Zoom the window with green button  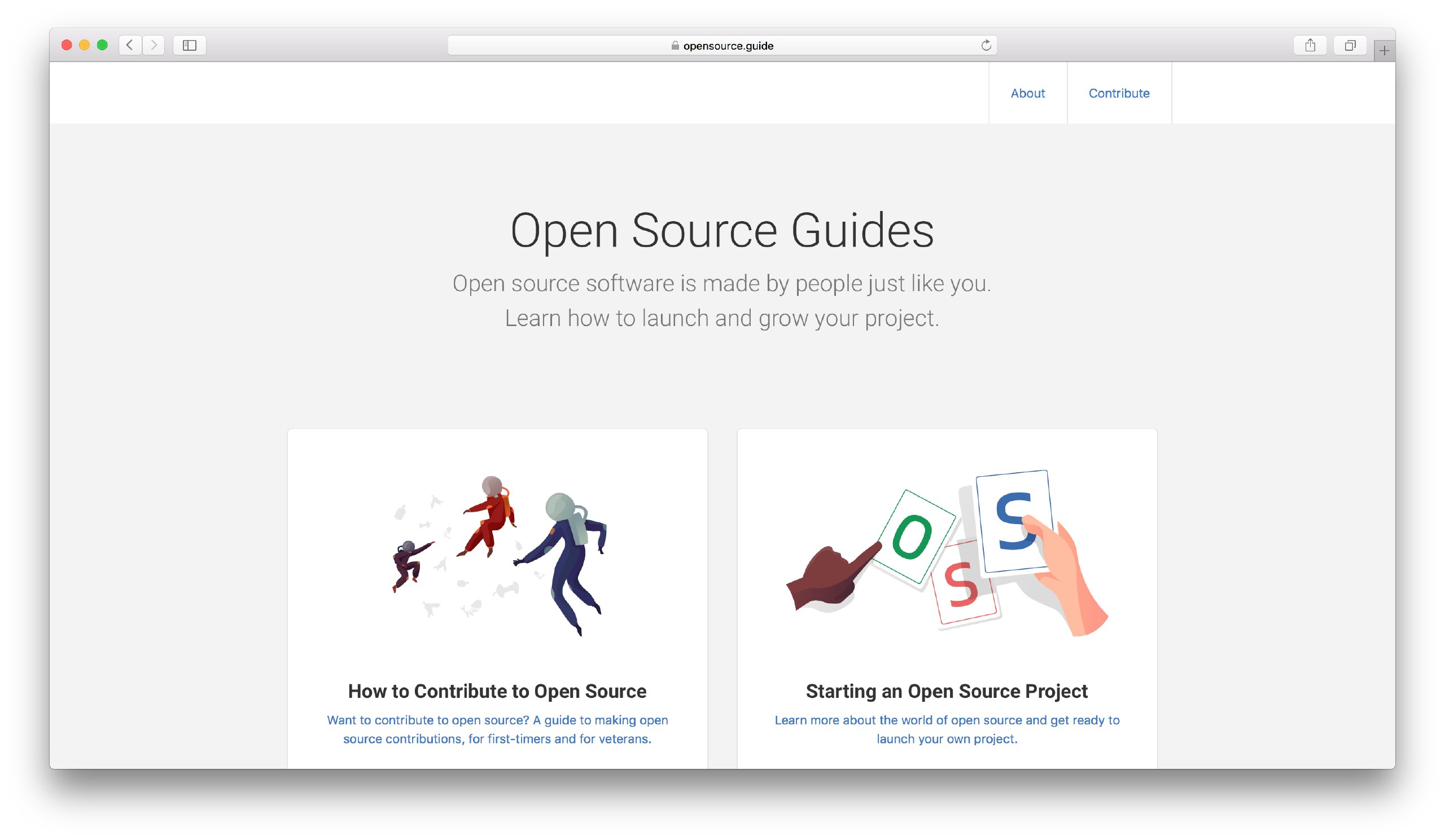102,45
